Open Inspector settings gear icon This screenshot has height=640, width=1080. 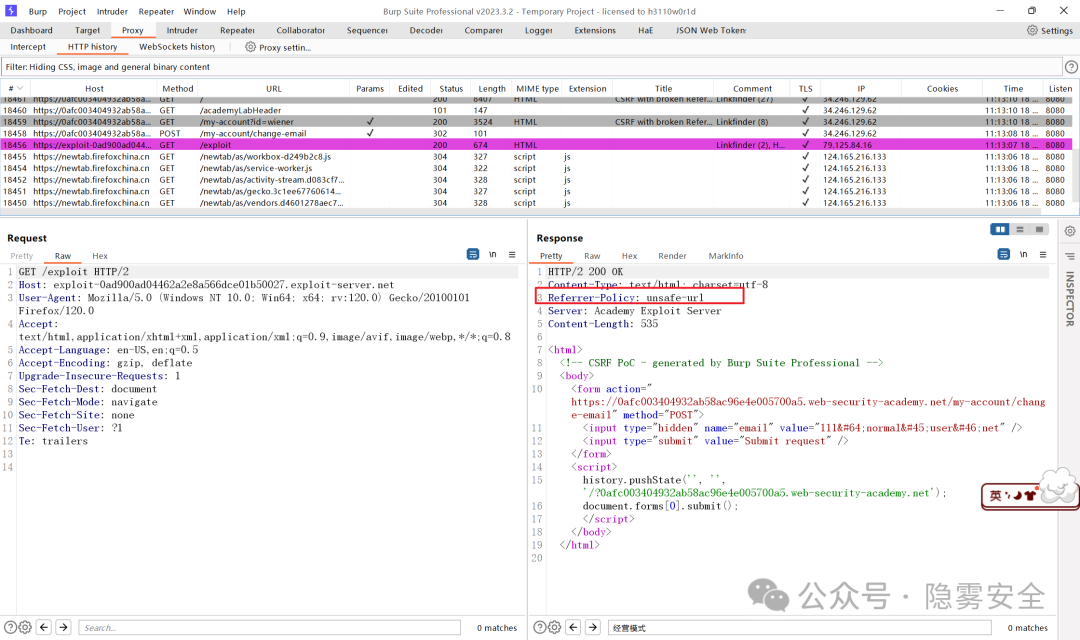point(1070,231)
